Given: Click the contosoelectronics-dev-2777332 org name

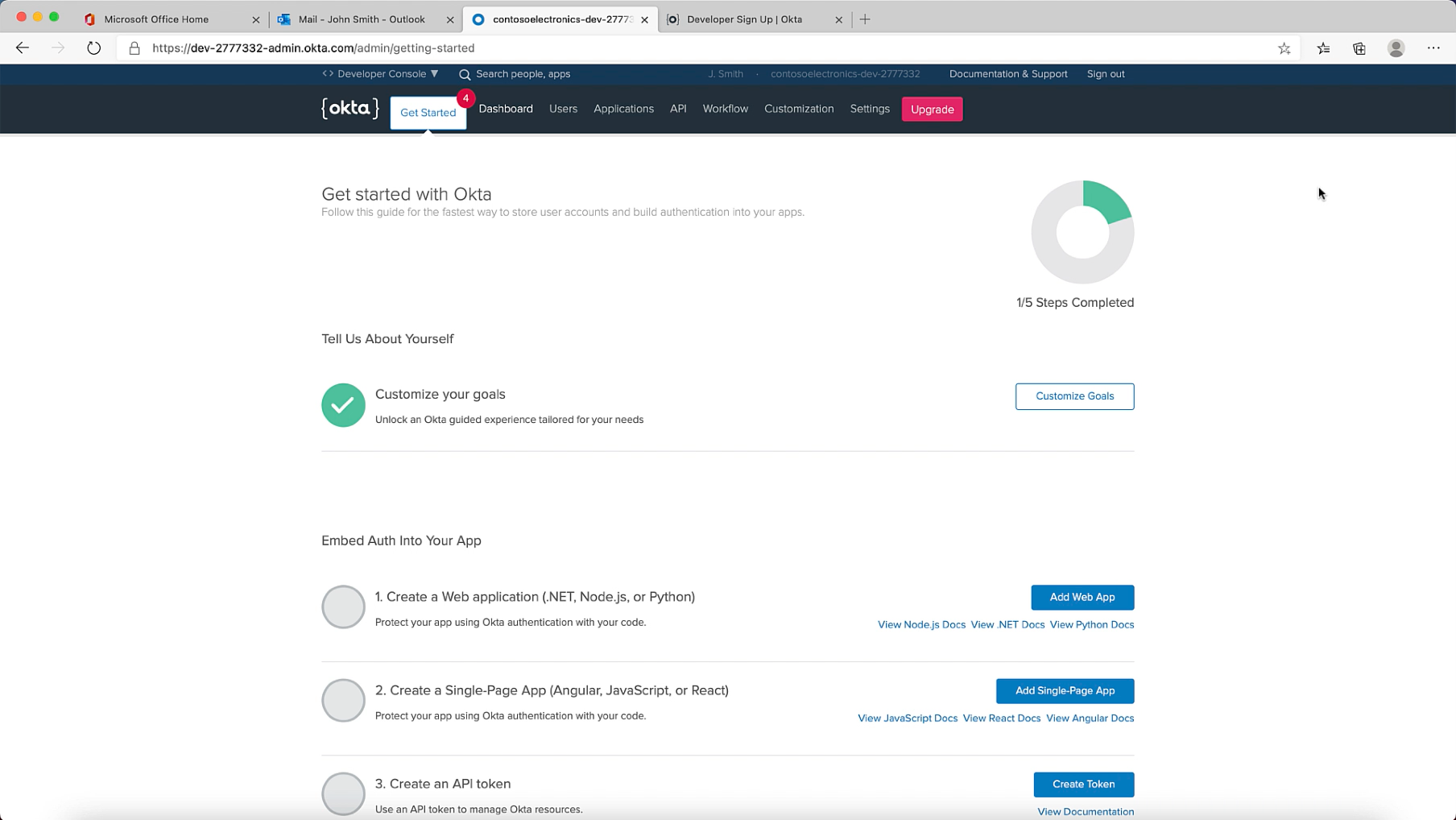Looking at the screenshot, I should 845,74.
